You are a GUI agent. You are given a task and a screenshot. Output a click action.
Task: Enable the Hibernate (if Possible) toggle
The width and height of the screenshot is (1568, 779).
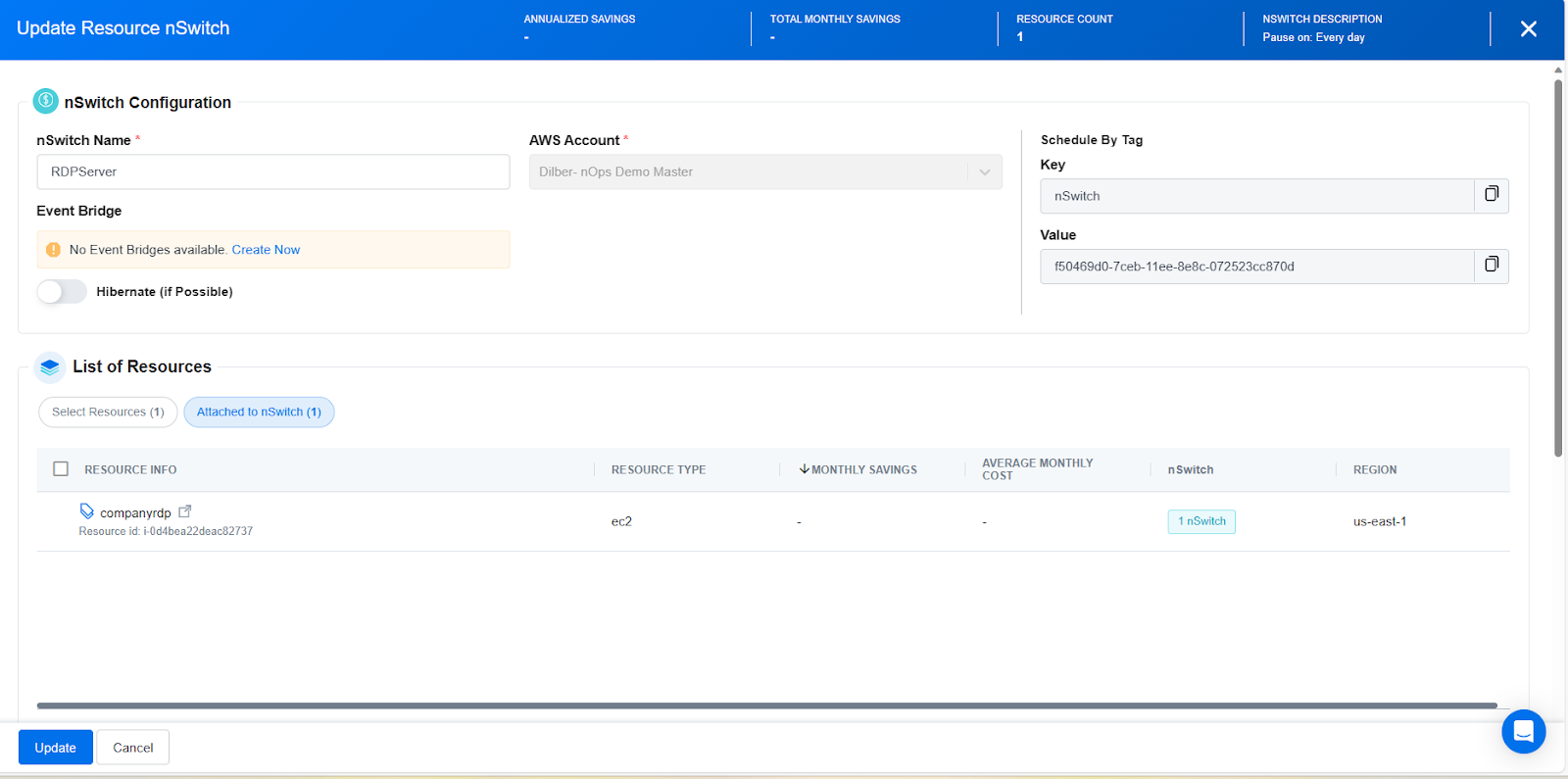pyautogui.click(x=62, y=292)
